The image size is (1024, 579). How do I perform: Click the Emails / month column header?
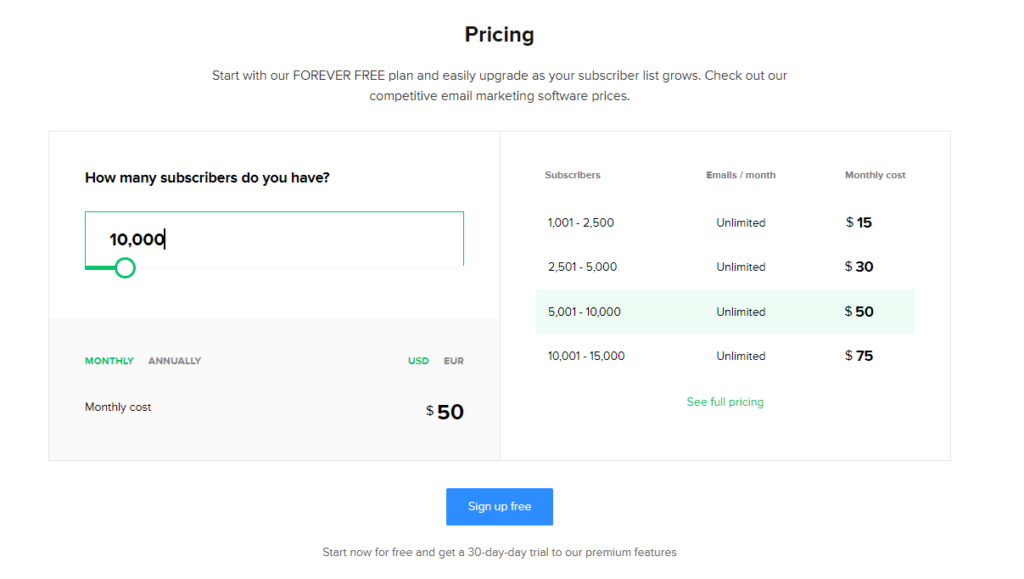click(x=741, y=175)
